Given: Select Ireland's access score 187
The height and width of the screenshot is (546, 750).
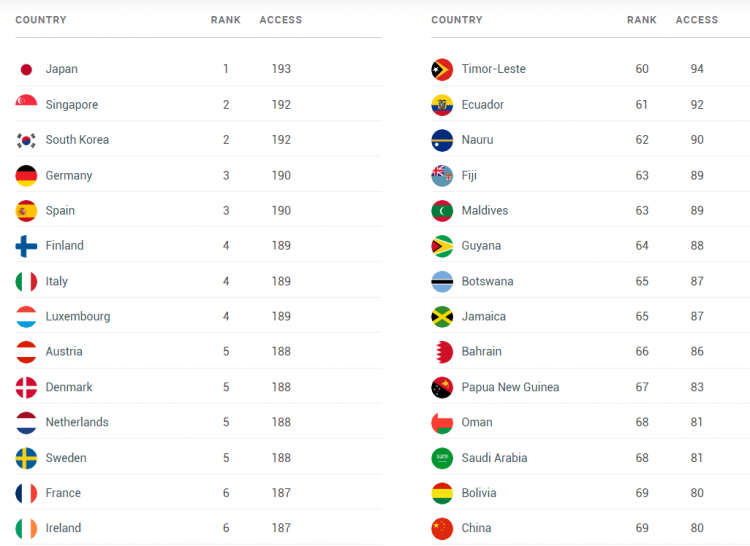Looking at the screenshot, I should (x=281, y=528).
